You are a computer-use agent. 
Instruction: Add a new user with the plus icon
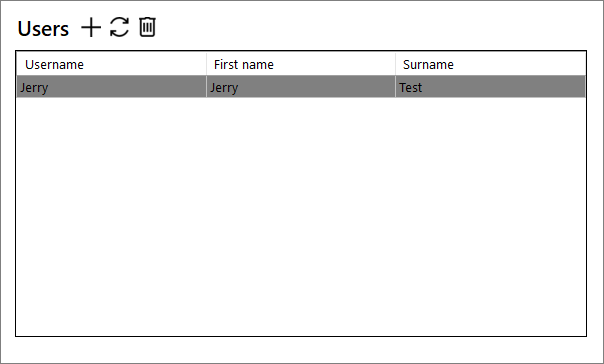91,27
